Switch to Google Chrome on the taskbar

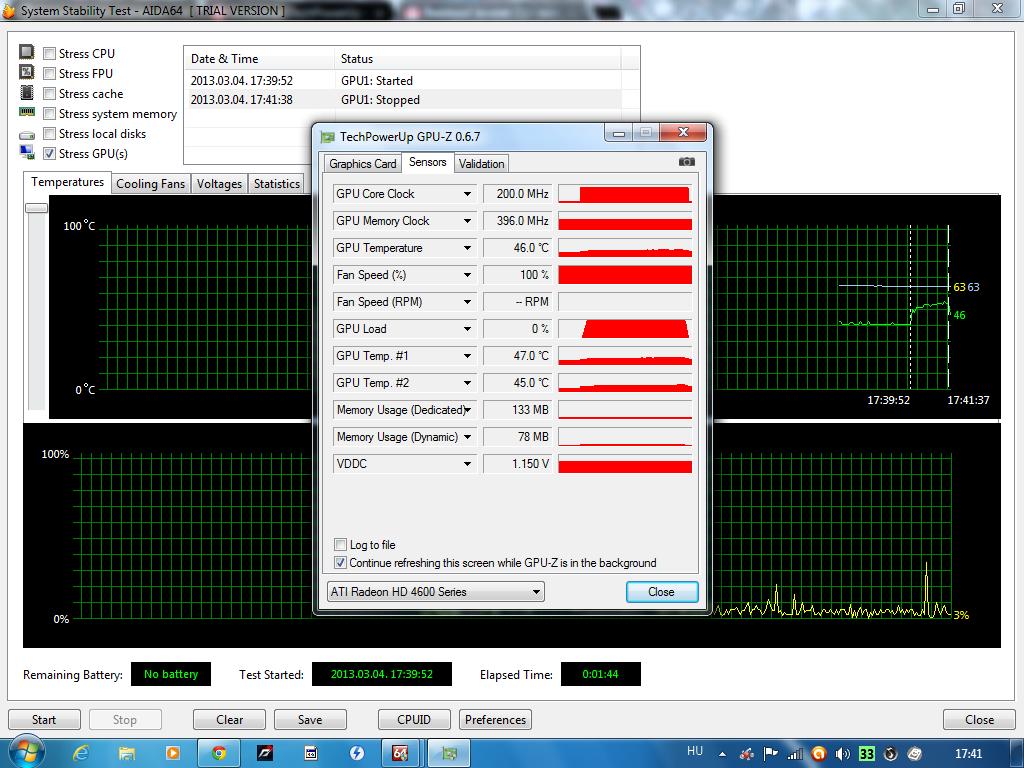(219, 753)
